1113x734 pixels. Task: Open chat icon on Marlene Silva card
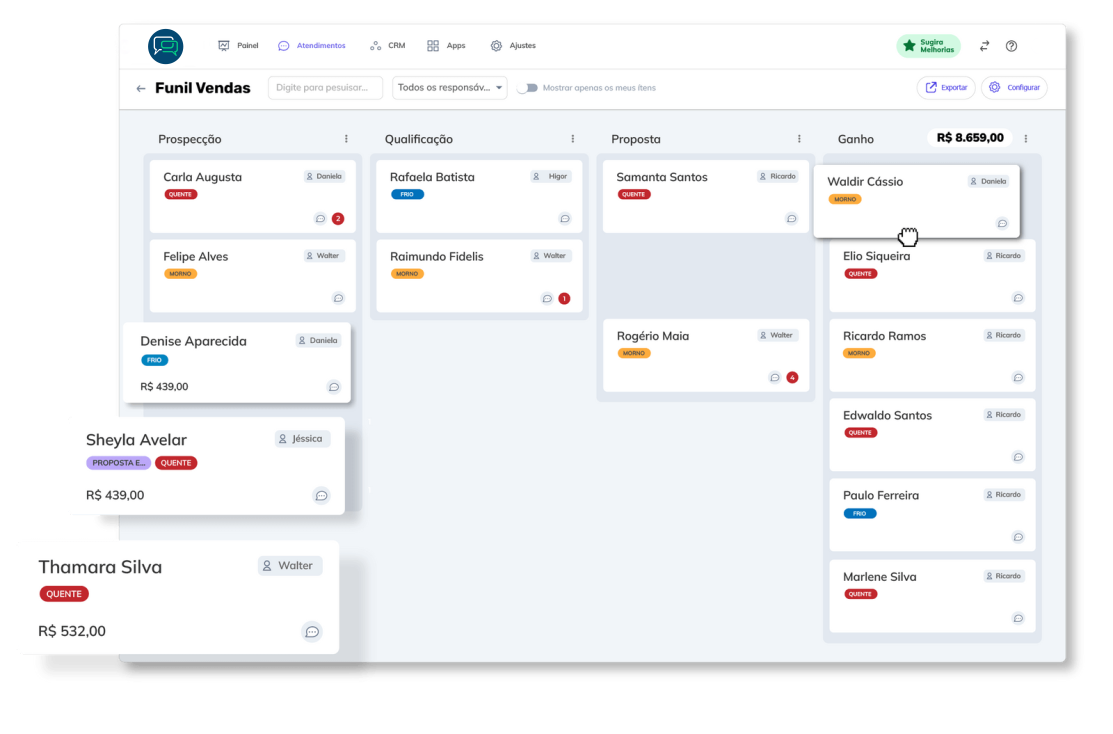[1018, 618]
